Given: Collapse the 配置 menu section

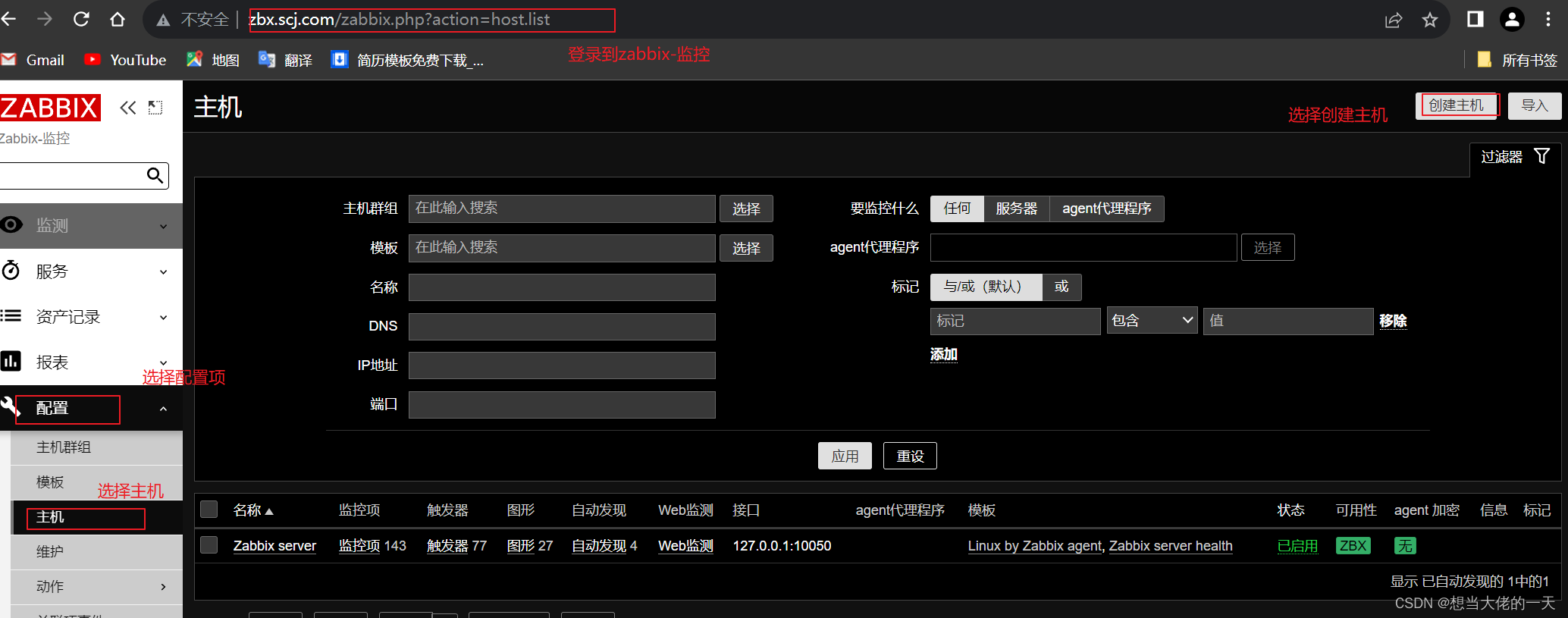Looking at the screenshot, I should tap(91, 408).
